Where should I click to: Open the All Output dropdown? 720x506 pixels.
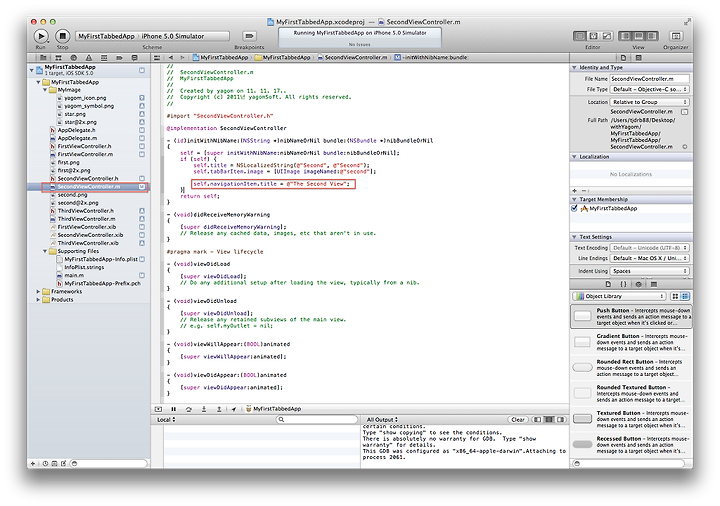coord(382,420)
